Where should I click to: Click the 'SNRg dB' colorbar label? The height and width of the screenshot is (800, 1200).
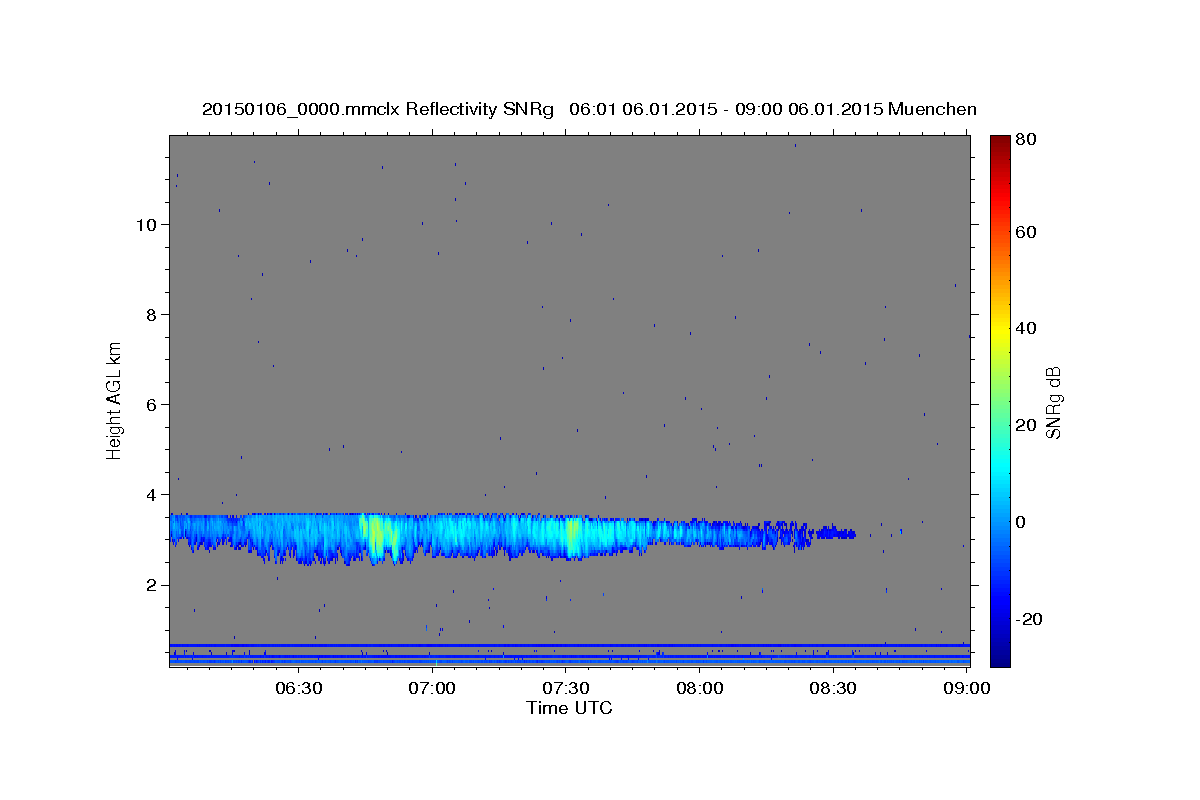(x=1052, y=402)
